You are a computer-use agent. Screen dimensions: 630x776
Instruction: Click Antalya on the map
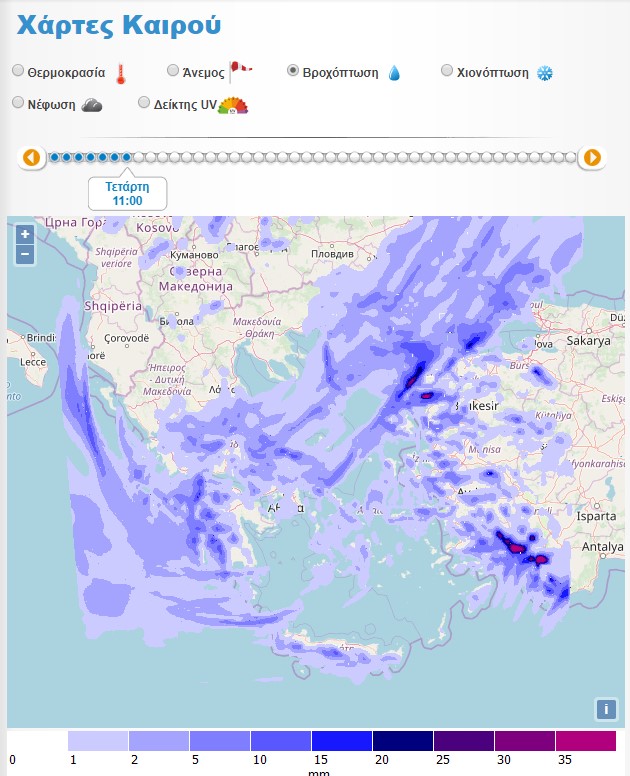click(602, 547)
